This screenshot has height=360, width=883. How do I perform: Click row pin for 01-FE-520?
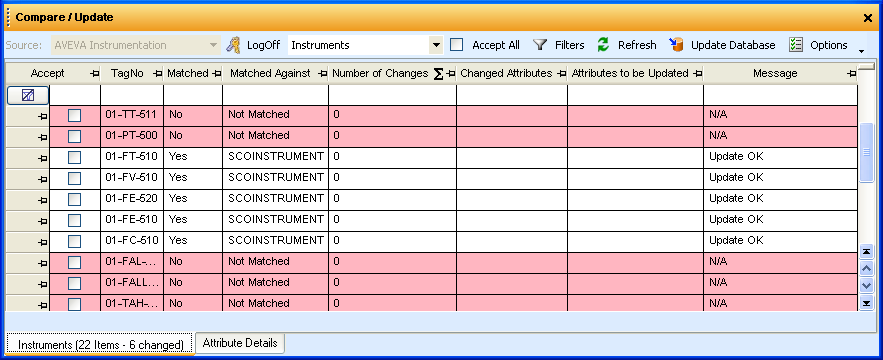42,200
